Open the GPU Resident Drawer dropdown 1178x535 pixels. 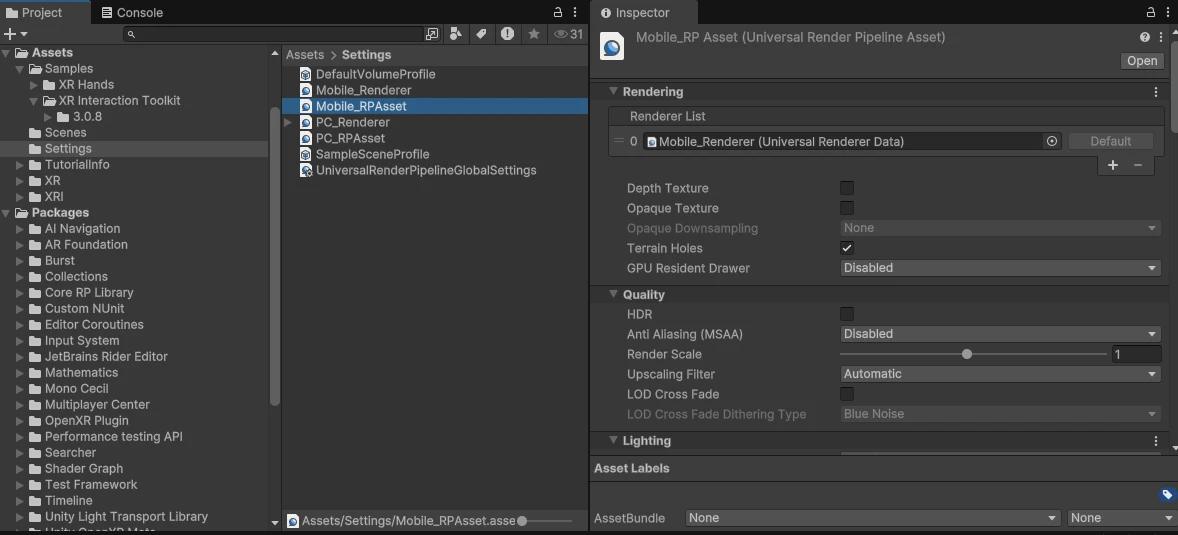(x=1001, y=268)
